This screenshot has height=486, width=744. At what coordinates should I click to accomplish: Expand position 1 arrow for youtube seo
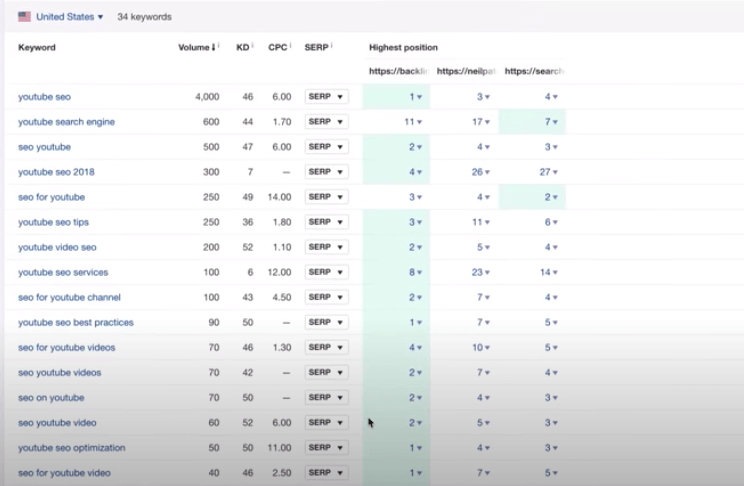pyautogui.click(x=419, y=97)
